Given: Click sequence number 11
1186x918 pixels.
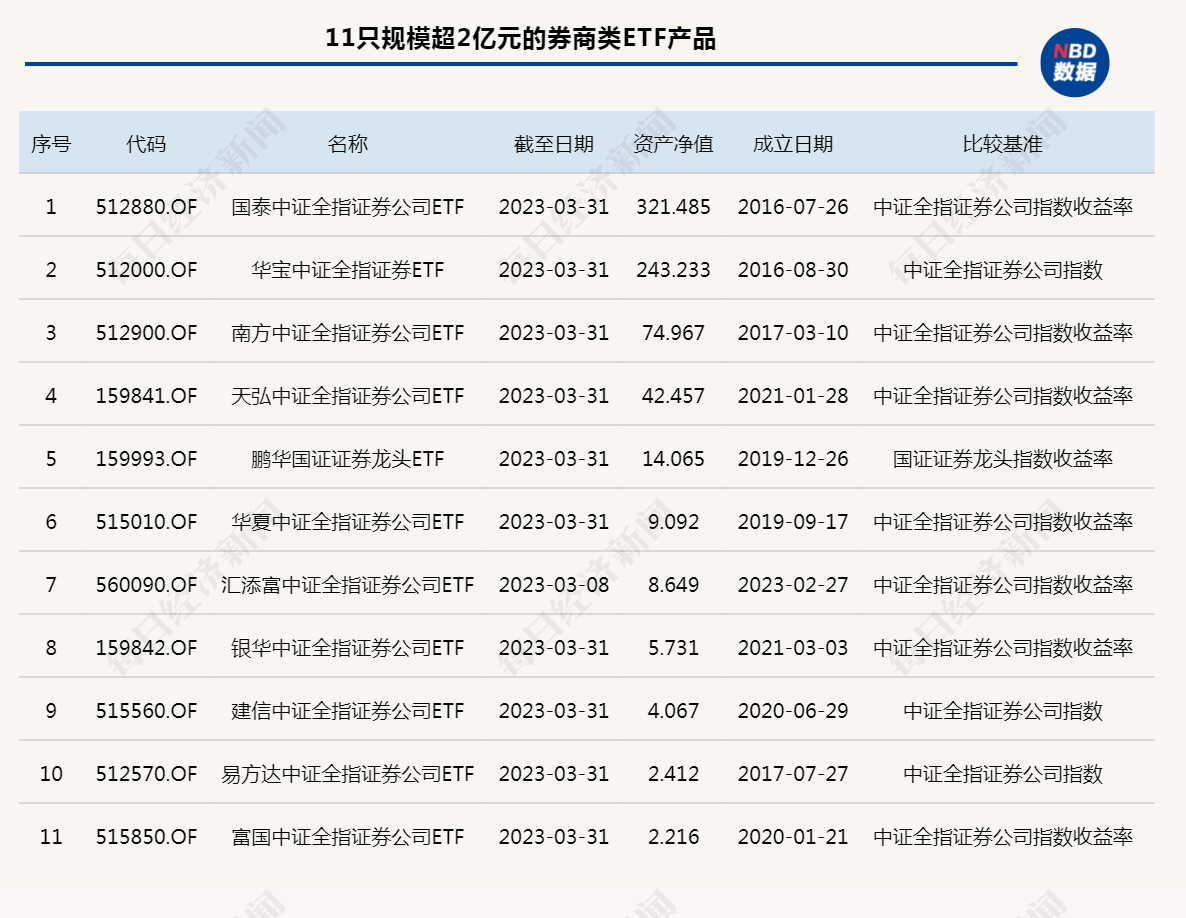Looking at the screenshot, I should pos(51,836).
